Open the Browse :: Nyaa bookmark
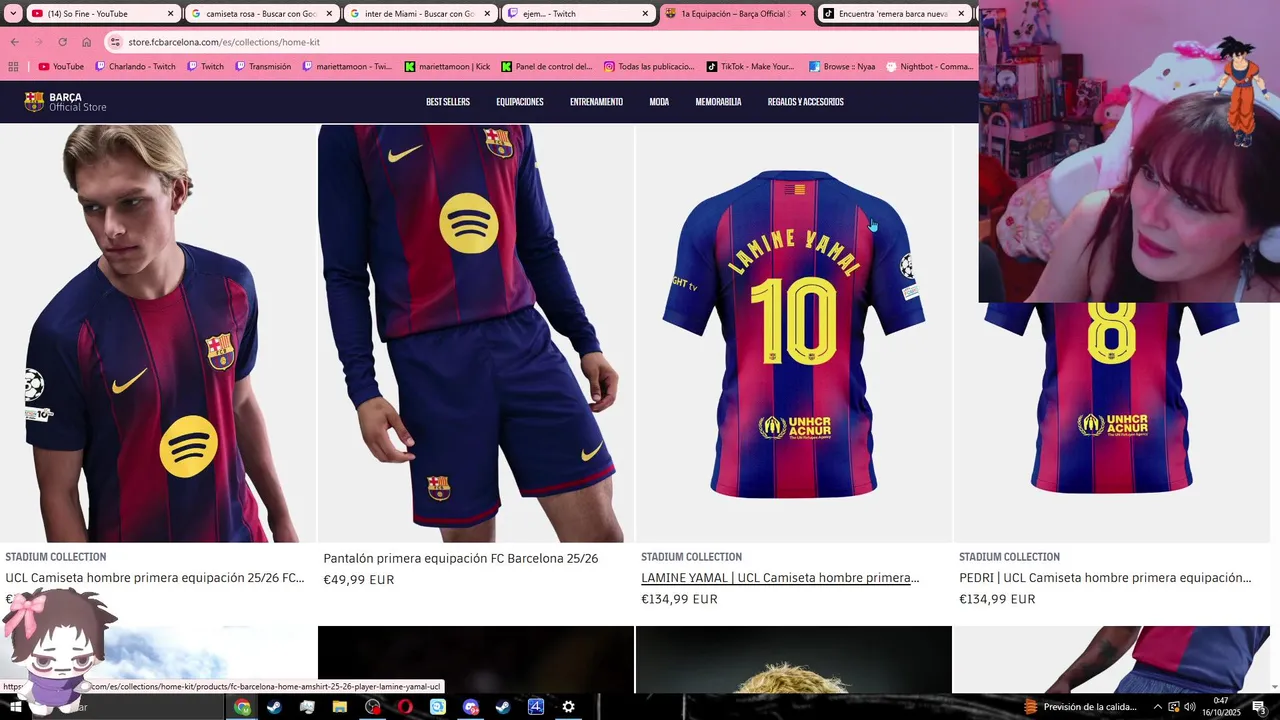This screenshot has height=720, width=1280. pyautogui.click(x=842, y=67)
